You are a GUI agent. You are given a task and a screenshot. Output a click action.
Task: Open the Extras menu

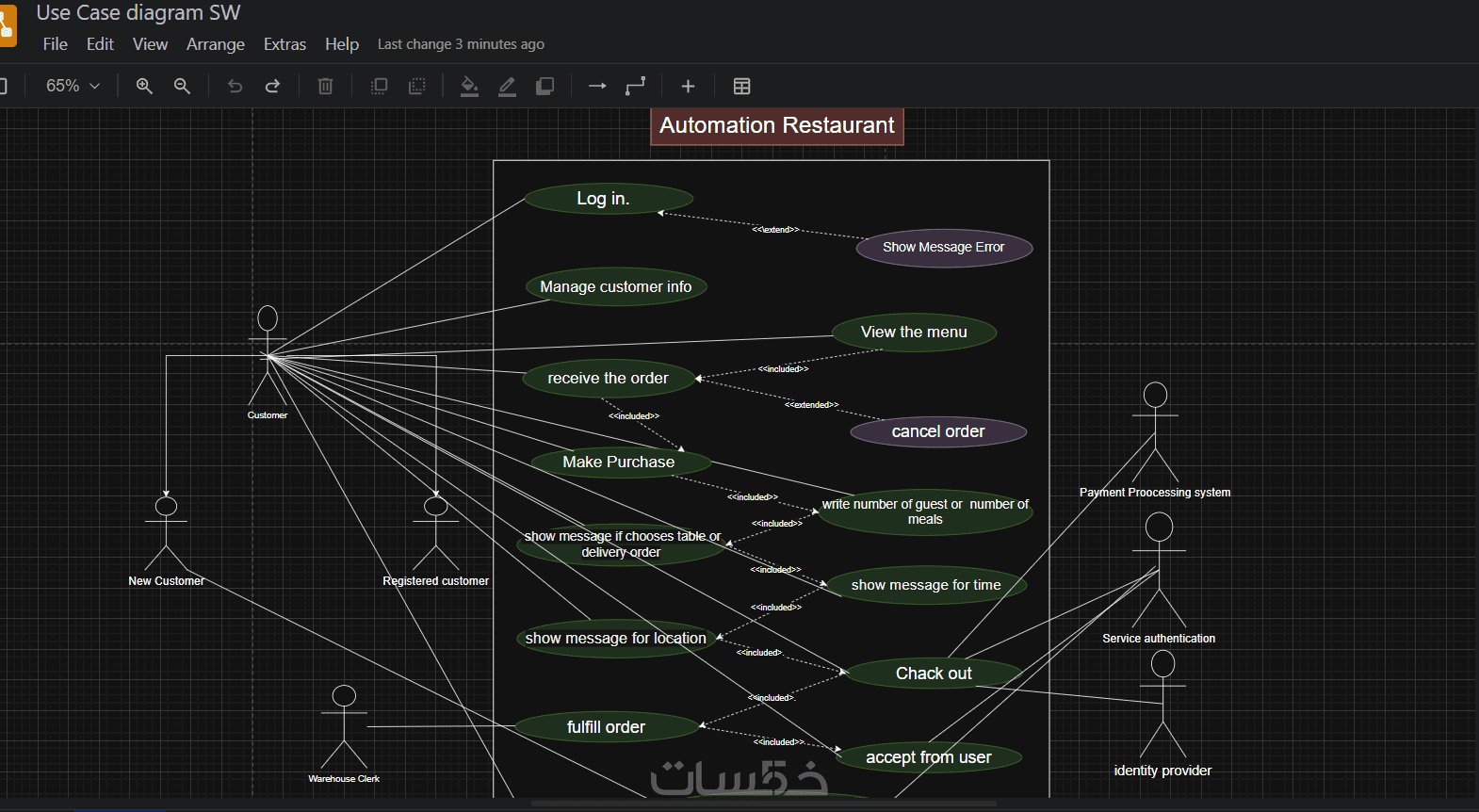[284, 44]
